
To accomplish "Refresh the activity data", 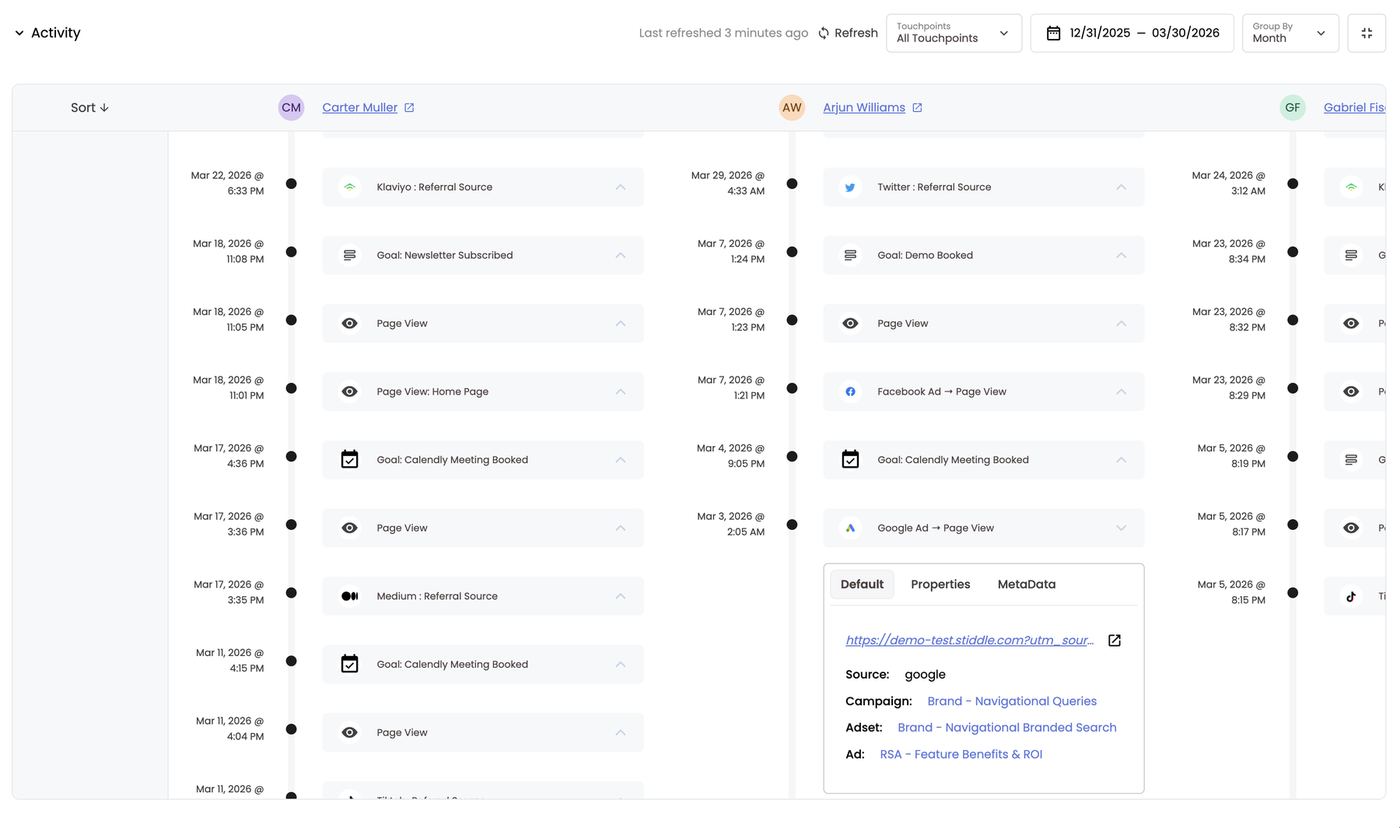I will tap(848, 33).
